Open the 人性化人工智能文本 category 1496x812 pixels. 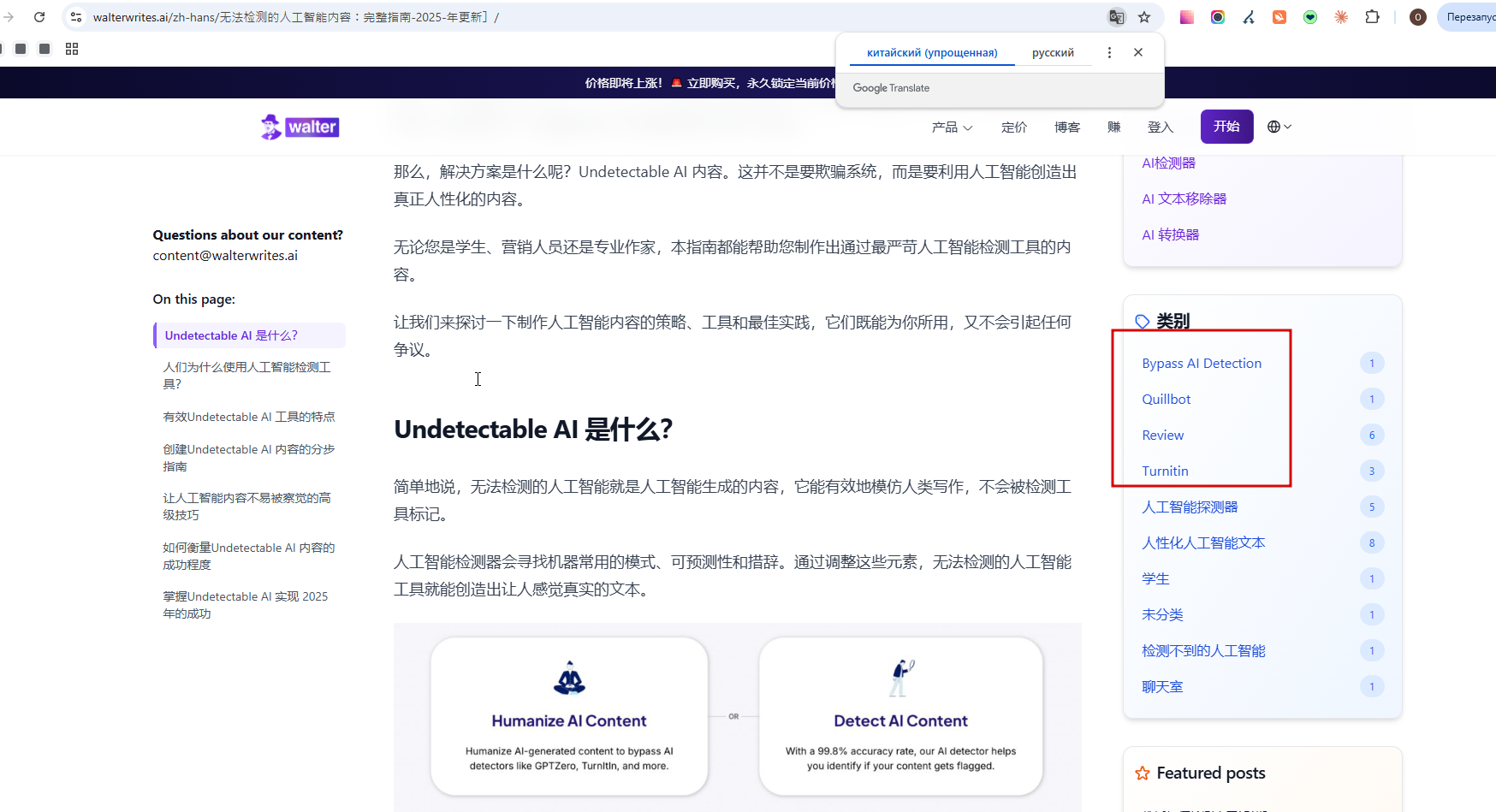coord(1203,543)
